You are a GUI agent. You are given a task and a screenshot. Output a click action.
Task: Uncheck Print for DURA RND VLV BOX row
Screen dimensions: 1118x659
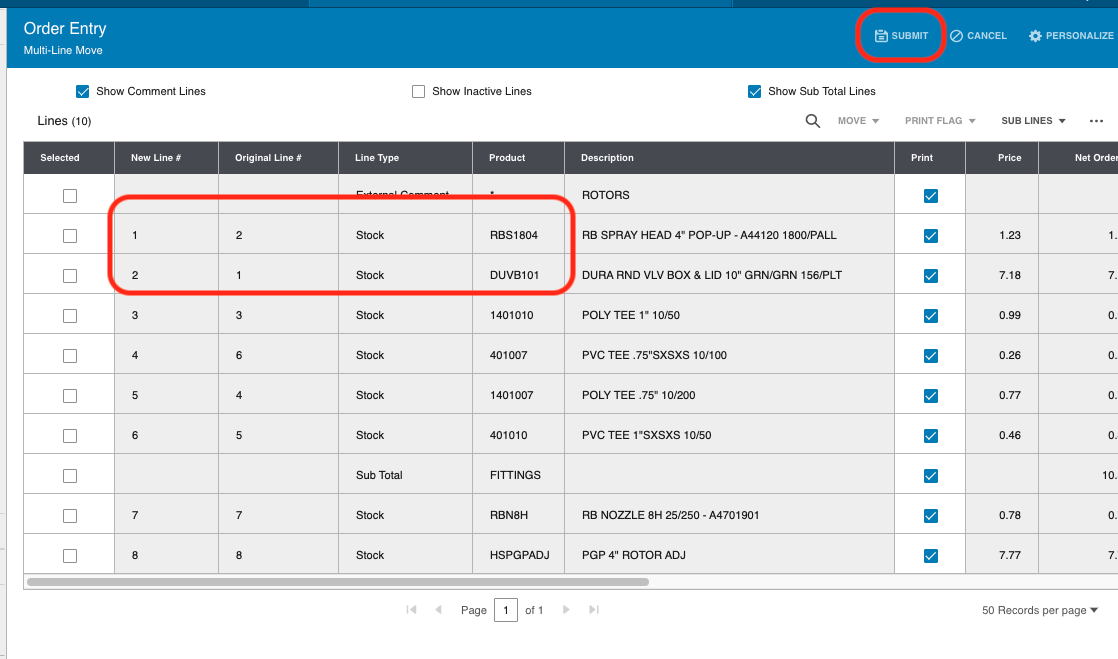930,276
